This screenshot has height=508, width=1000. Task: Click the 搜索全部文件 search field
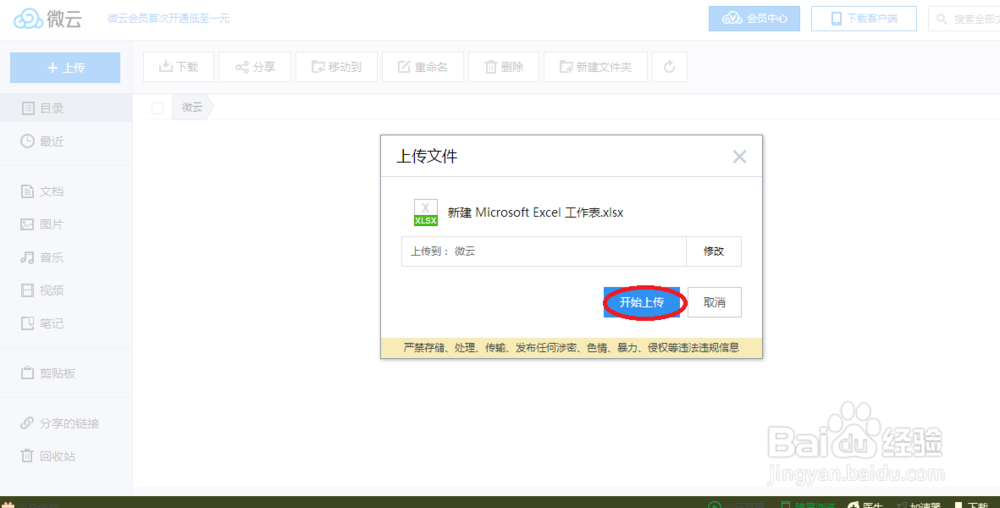tap(964, 19)
